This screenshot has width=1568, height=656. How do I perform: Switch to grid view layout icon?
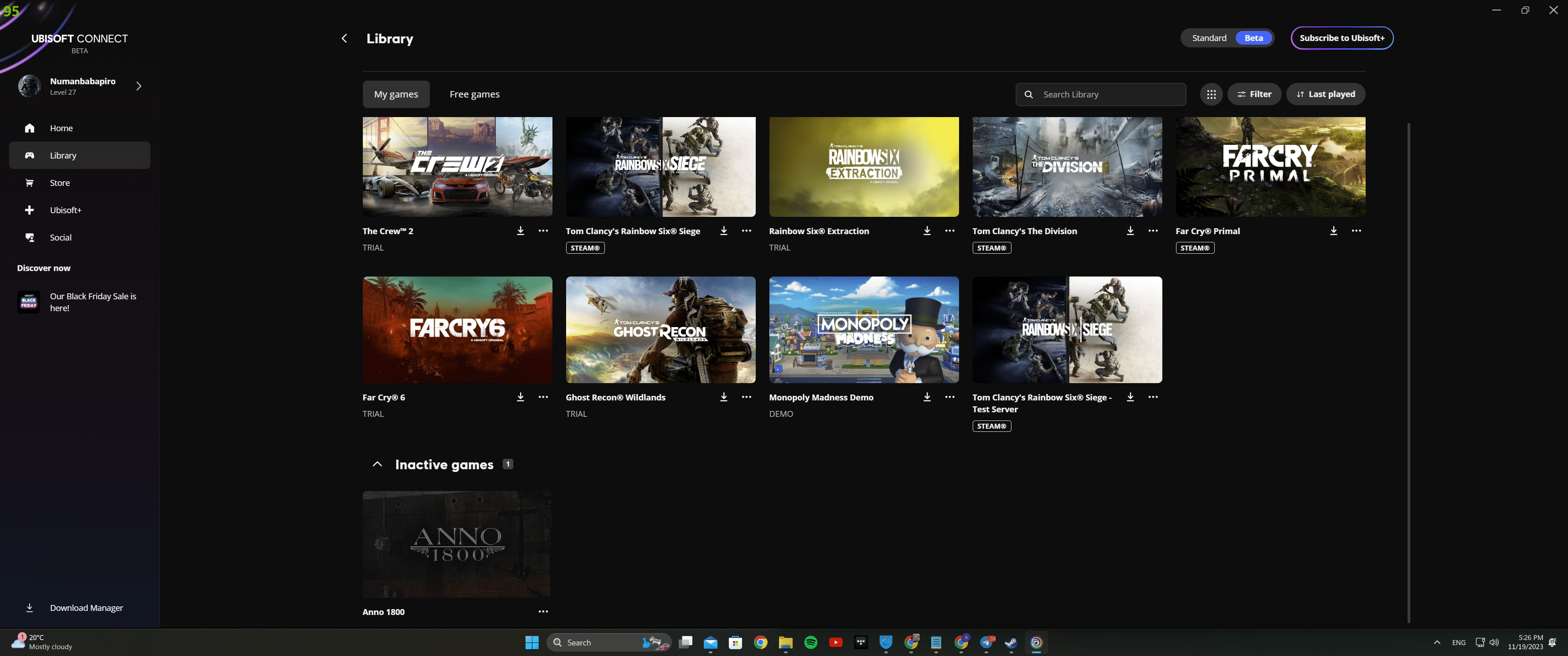pyautogui.click(x=1211, y=94)
